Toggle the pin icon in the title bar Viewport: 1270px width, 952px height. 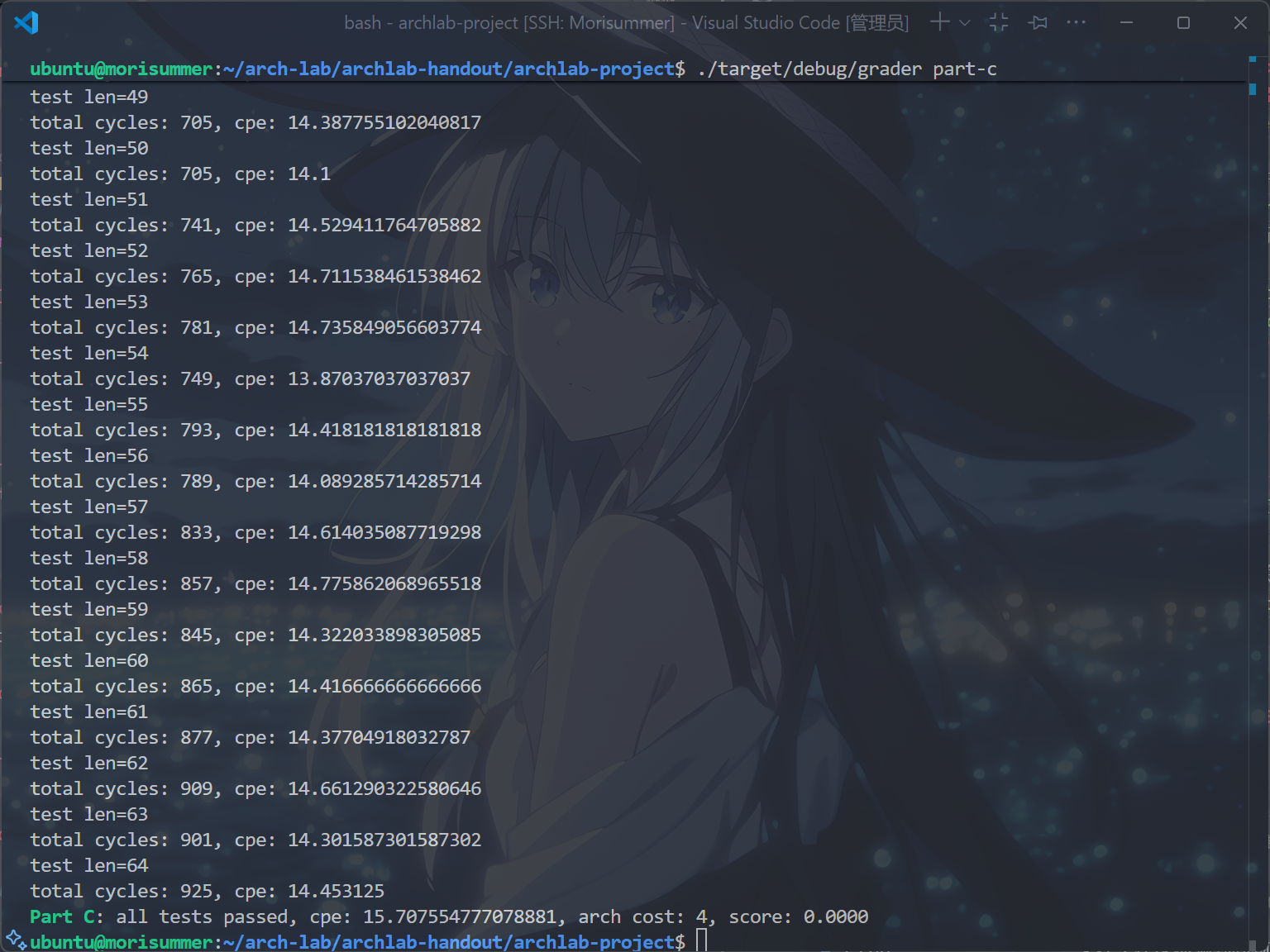tap(1038, 22)
